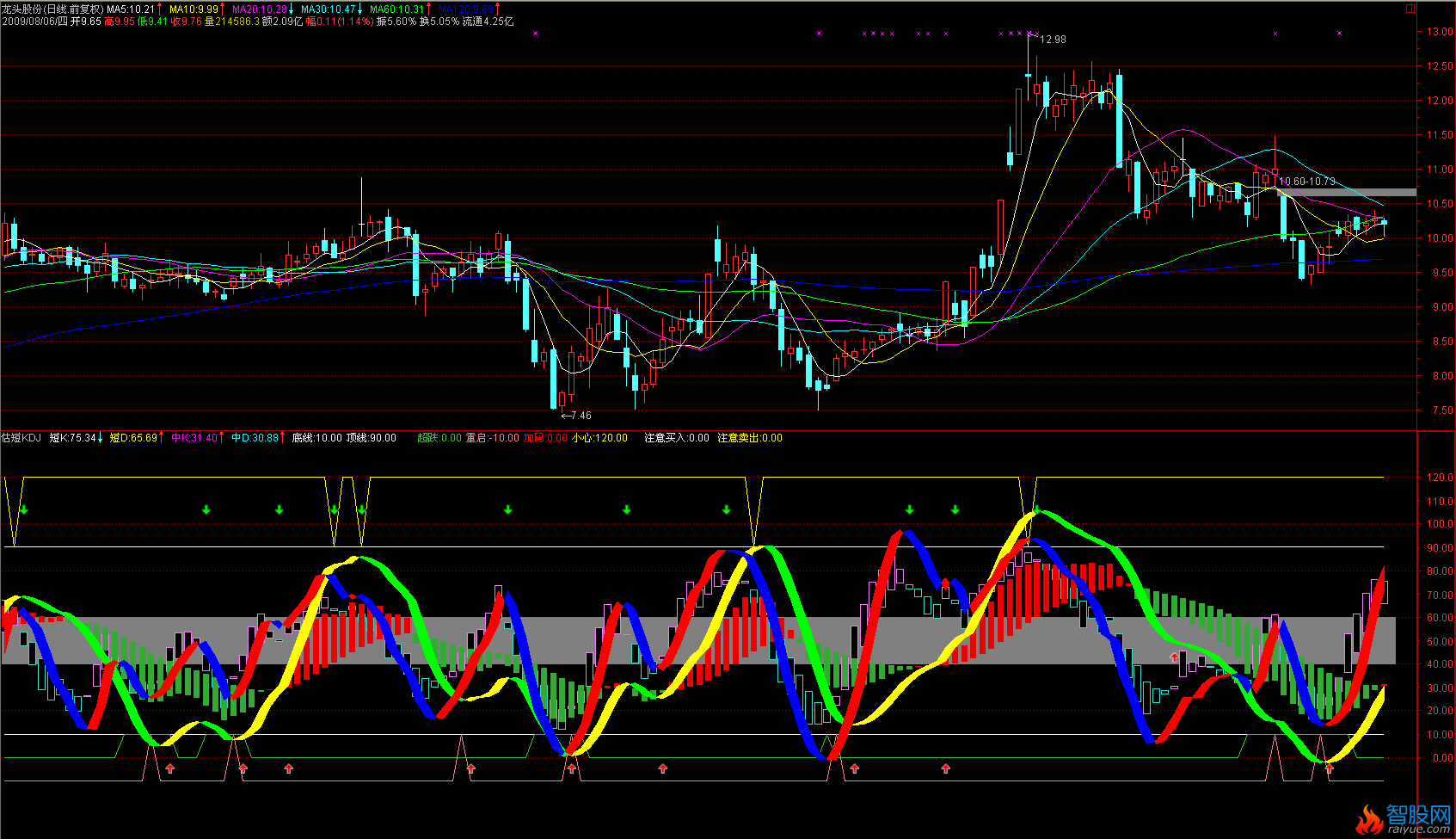Click the small square icon above the price axis
The height and width of the screenshot is (839, 1456).
1410,9
